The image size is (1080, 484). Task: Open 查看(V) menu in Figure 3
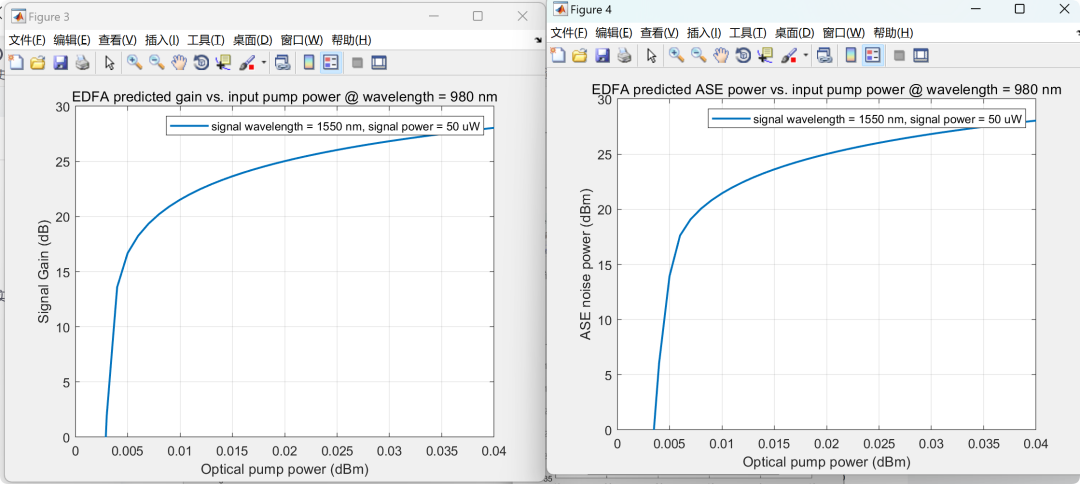pyautogui.click(x=118, y=40)
